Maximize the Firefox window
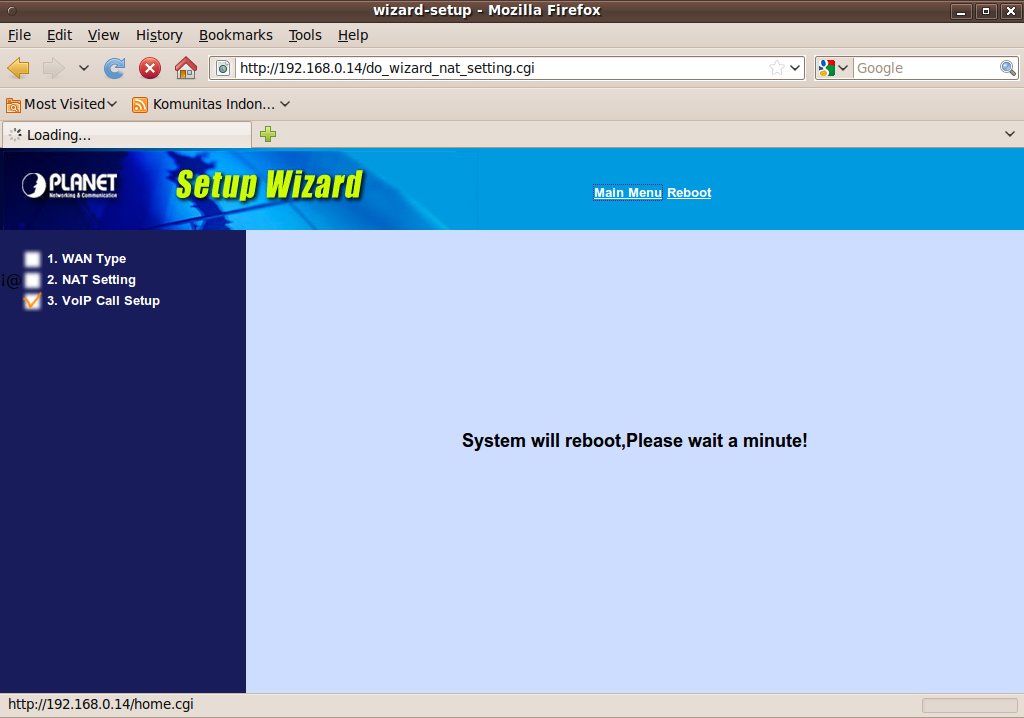This screenshot has width=1024, height=718. click(x=986, y=11)
